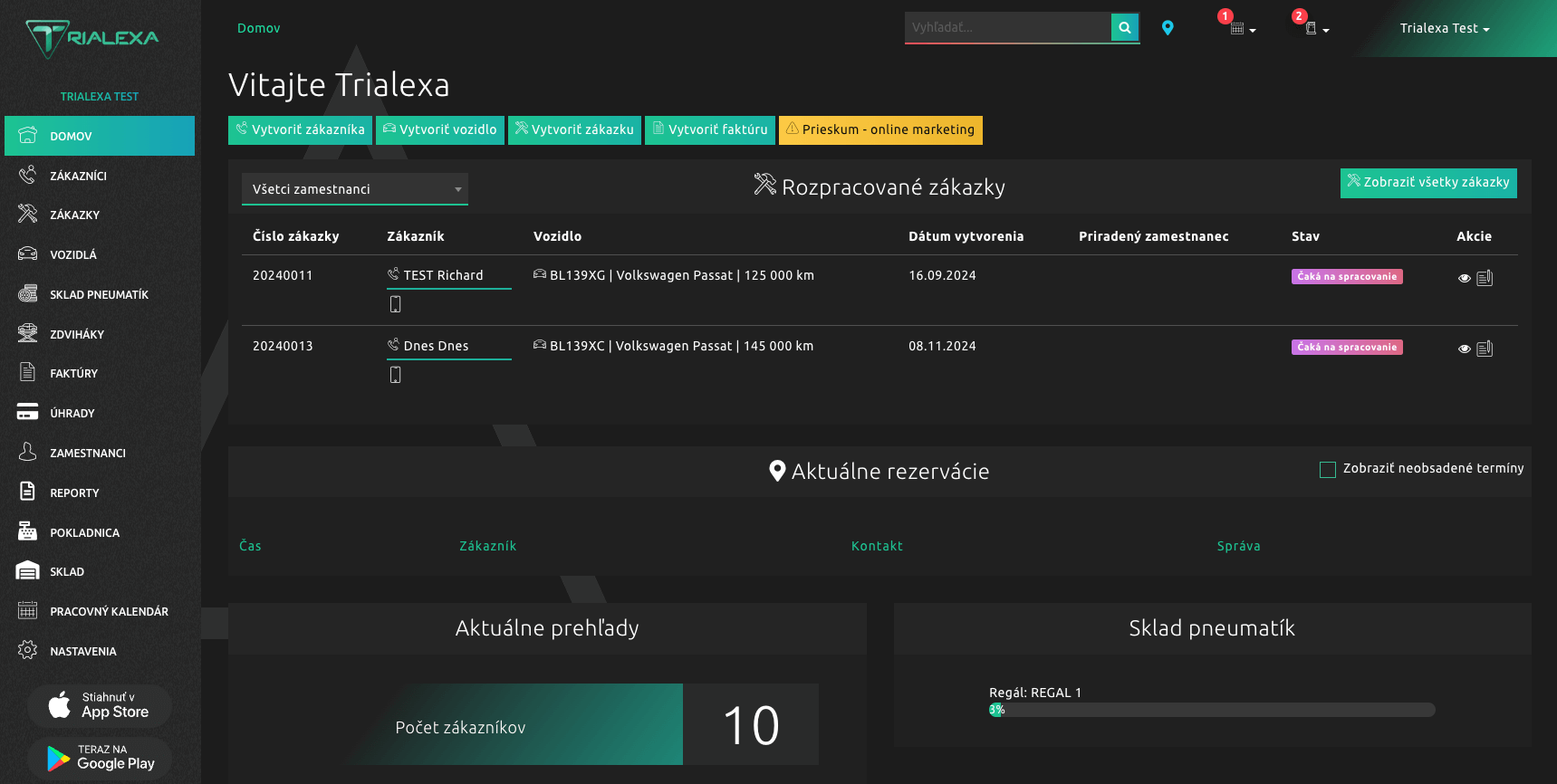Focus the Vyhľadať search field
Image resolution: width=1557 pixels, height=784 pixels.
1007,27
